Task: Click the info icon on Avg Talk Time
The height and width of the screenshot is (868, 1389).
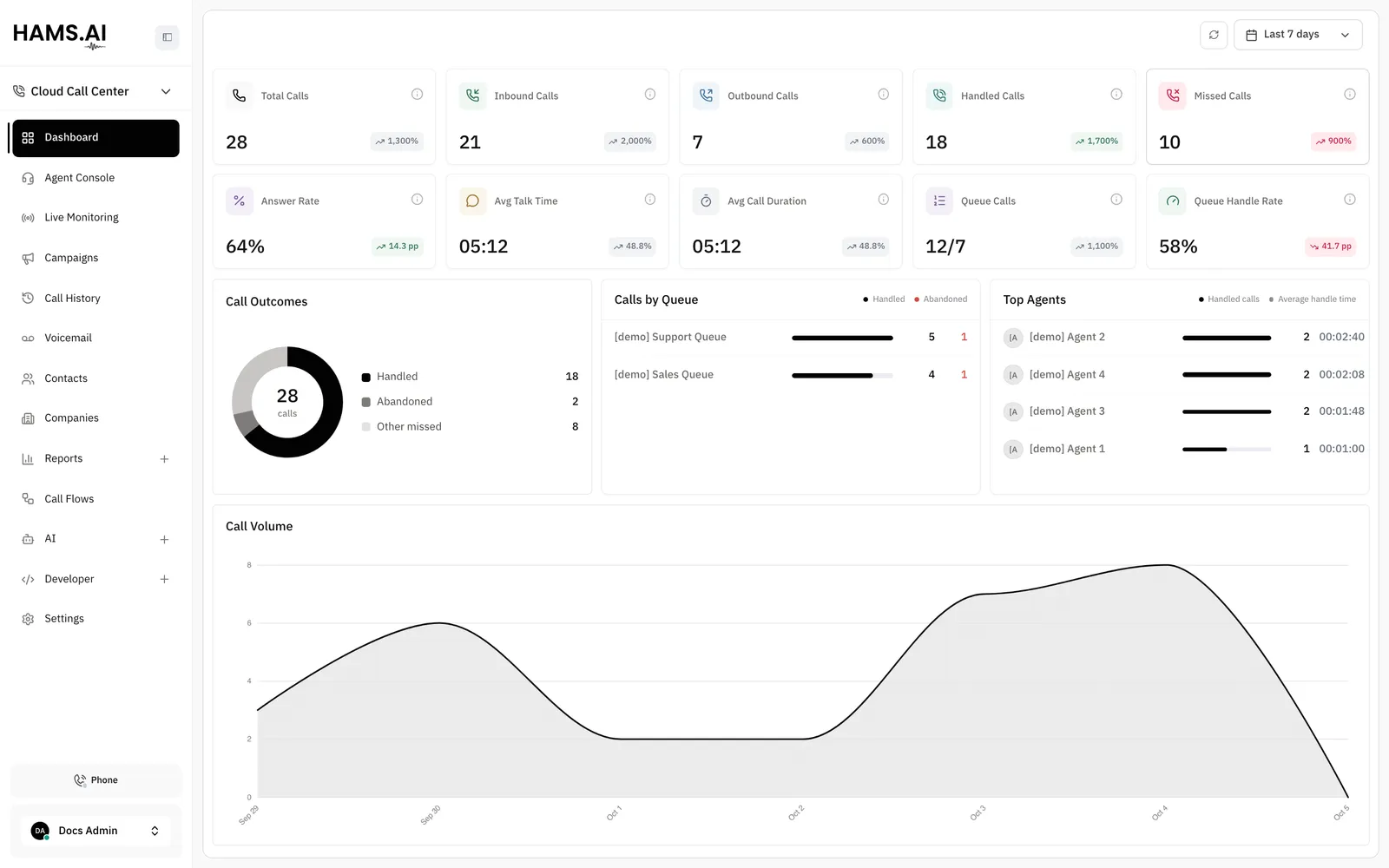Action: 649,200
